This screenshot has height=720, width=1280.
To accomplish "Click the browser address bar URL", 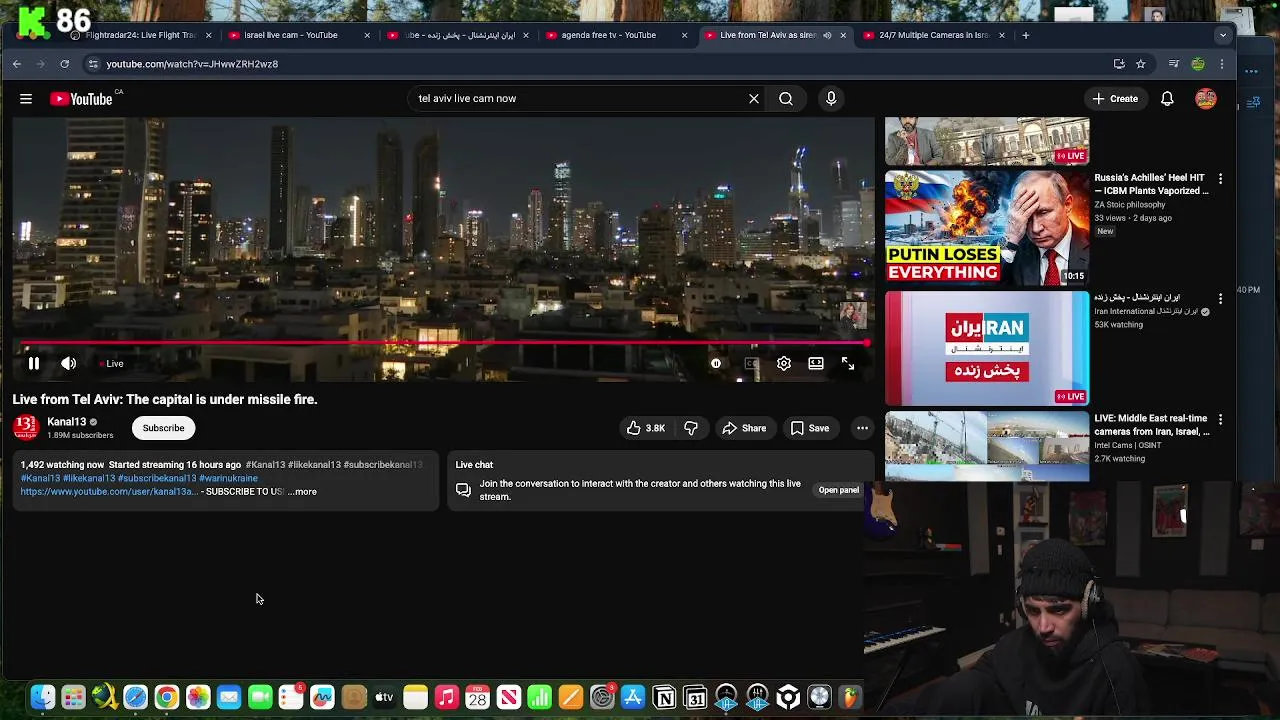I will (192, 64).
